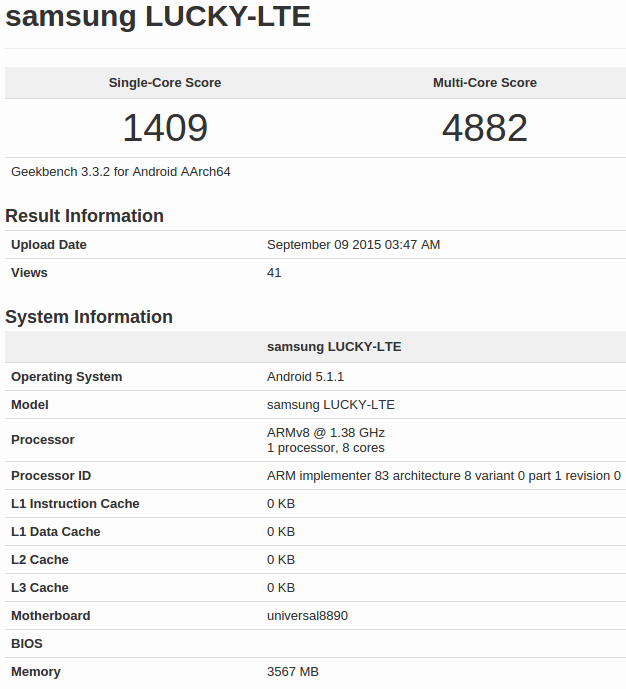Select the Motherboard label
This screenshot has width=626, height=689.
pos(51,616)
